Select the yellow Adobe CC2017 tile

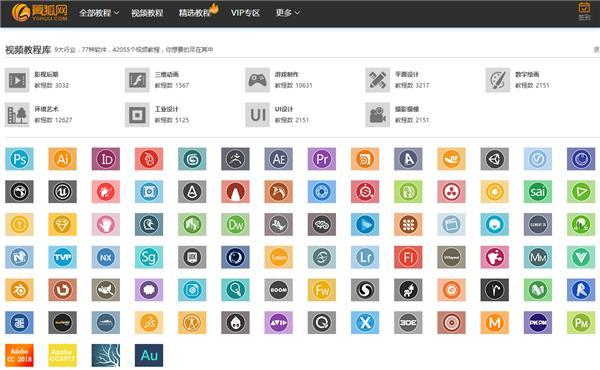[62, 355]
